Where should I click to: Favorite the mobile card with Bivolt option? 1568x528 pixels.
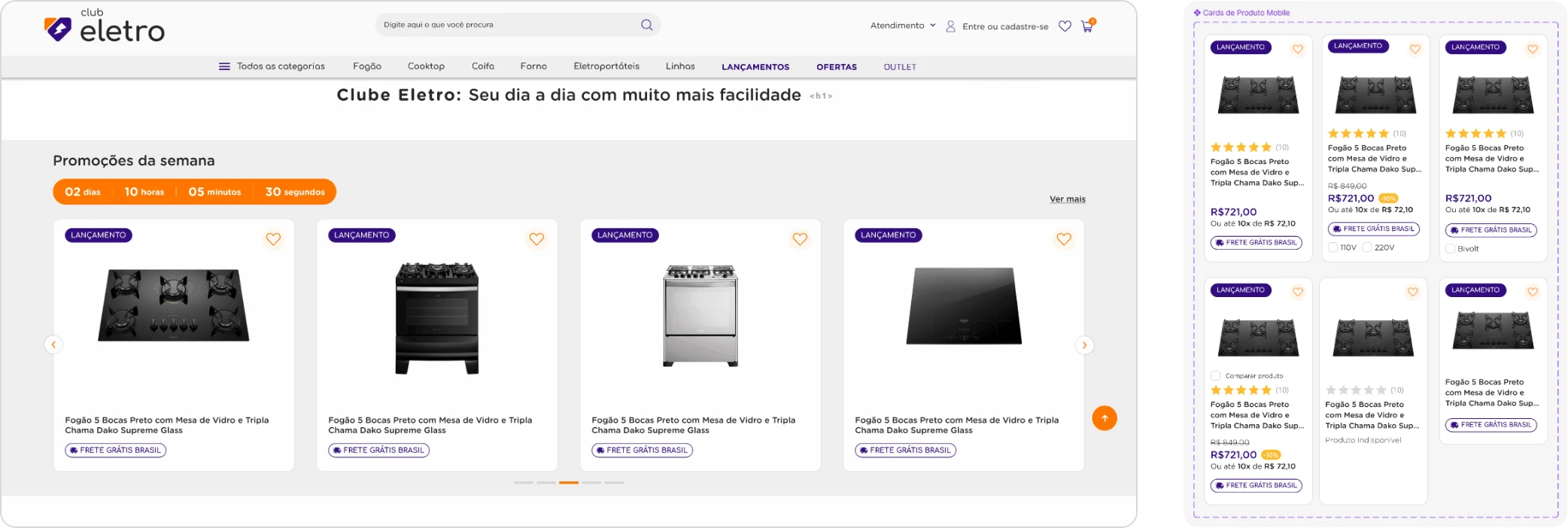1533,50
